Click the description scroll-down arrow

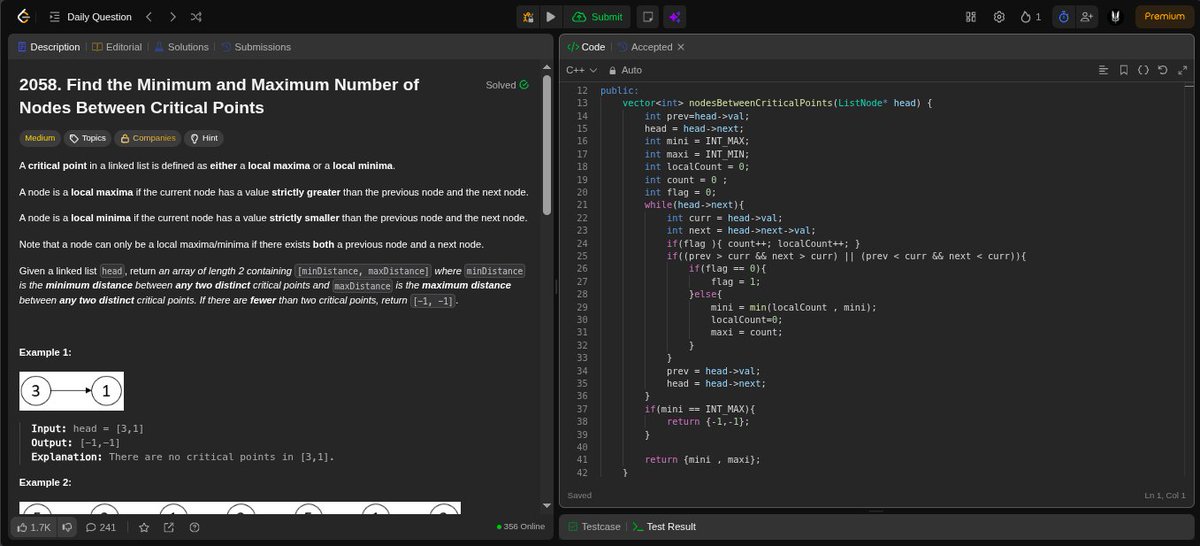coord(546,506)
